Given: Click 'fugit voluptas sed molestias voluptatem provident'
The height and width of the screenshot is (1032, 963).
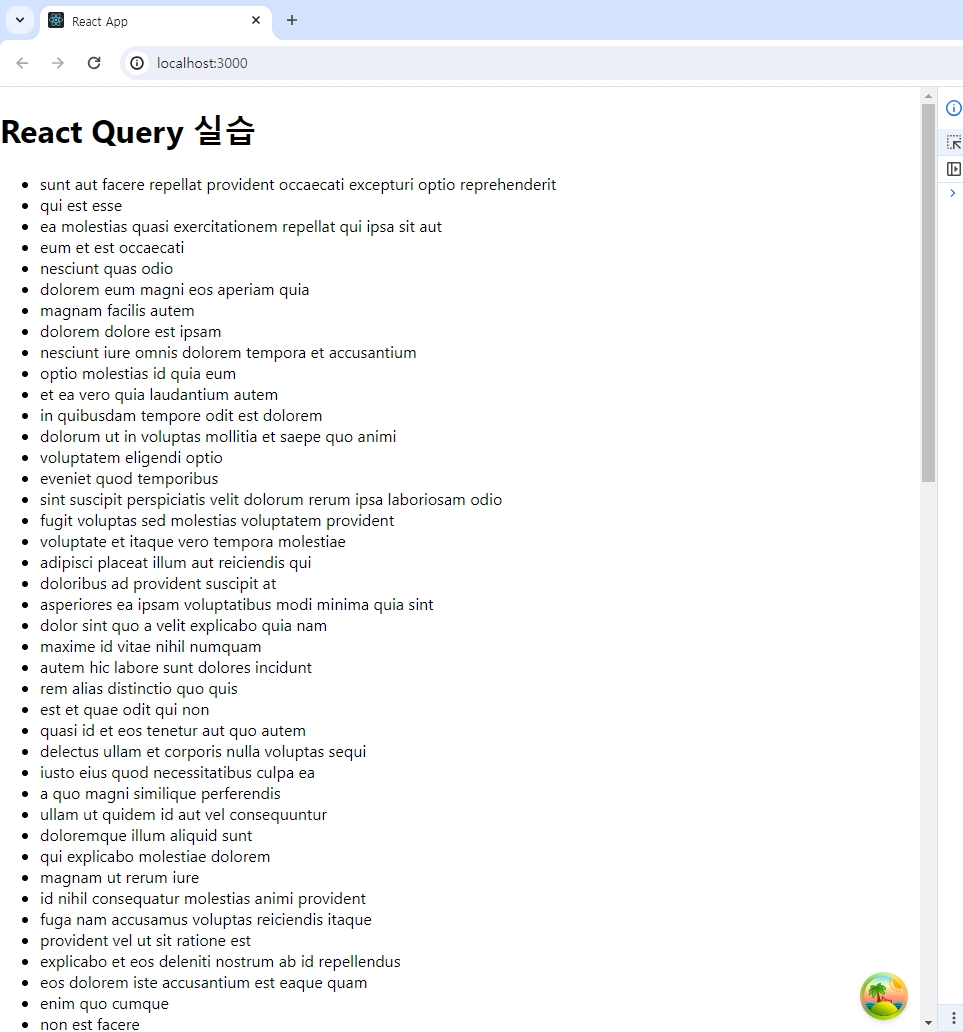Looking at the screenshot, I should 217,521.
